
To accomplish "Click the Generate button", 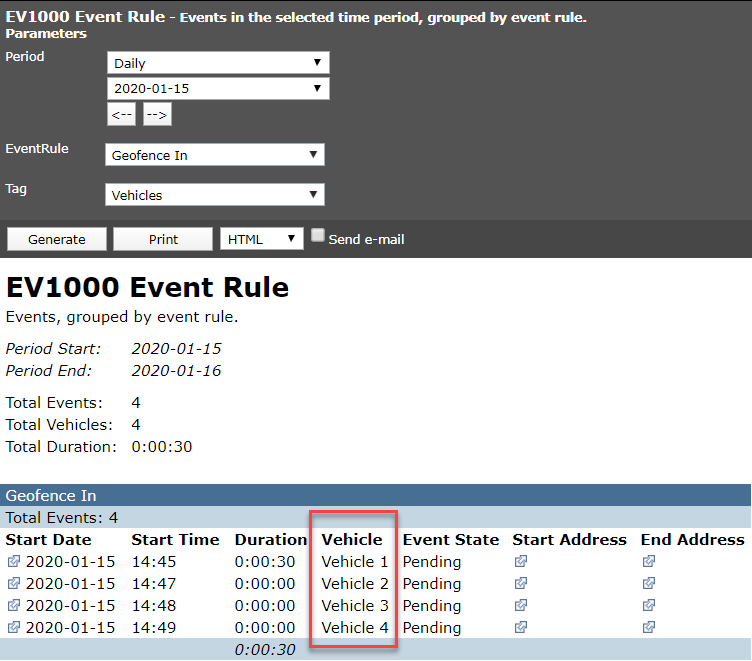I will (57, 239).
